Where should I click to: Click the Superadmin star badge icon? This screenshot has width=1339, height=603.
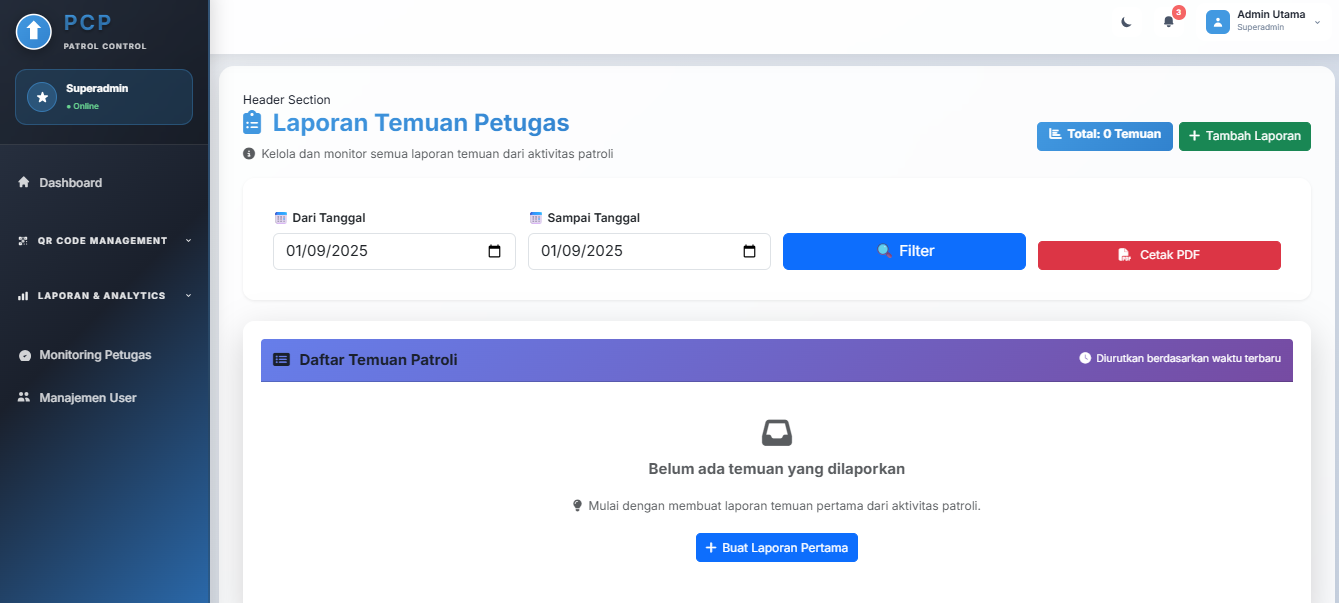[x=41, y=97]
